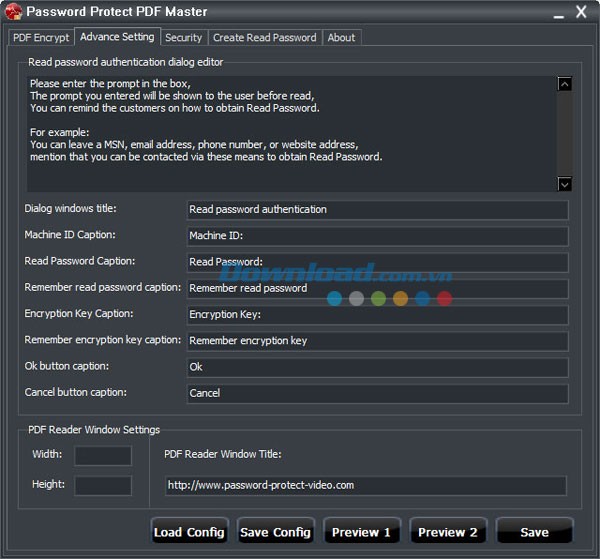
Task: Open the Security tab
Action: 184,37
